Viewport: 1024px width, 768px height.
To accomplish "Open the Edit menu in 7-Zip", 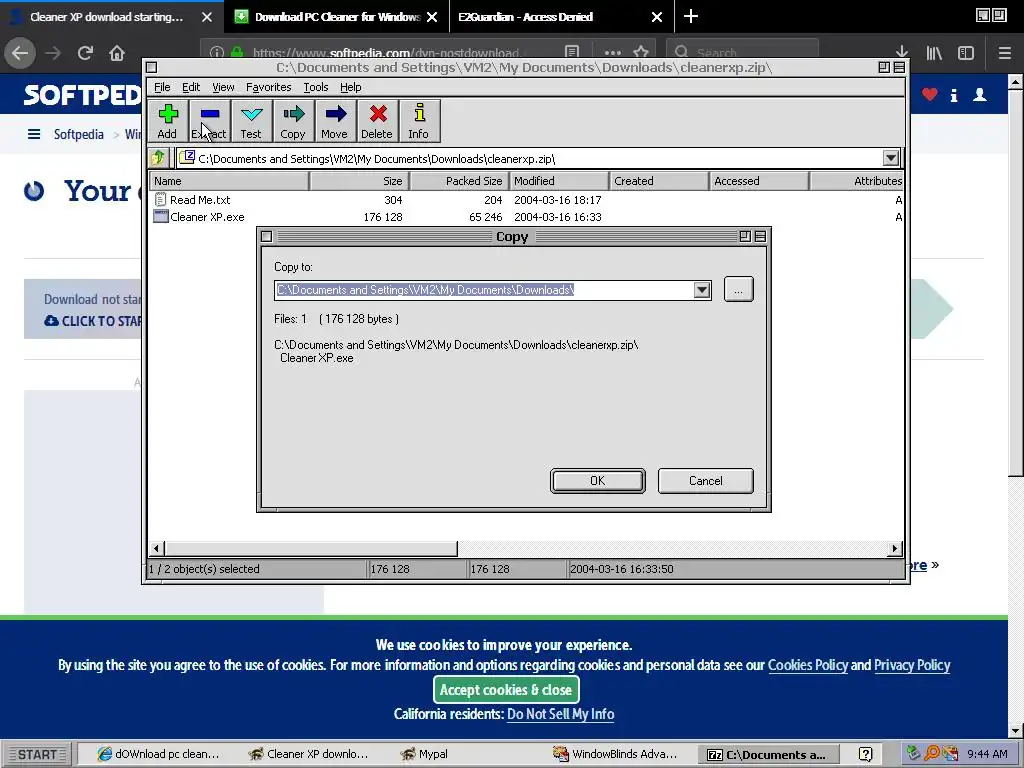I will click(x=191, y=87).
